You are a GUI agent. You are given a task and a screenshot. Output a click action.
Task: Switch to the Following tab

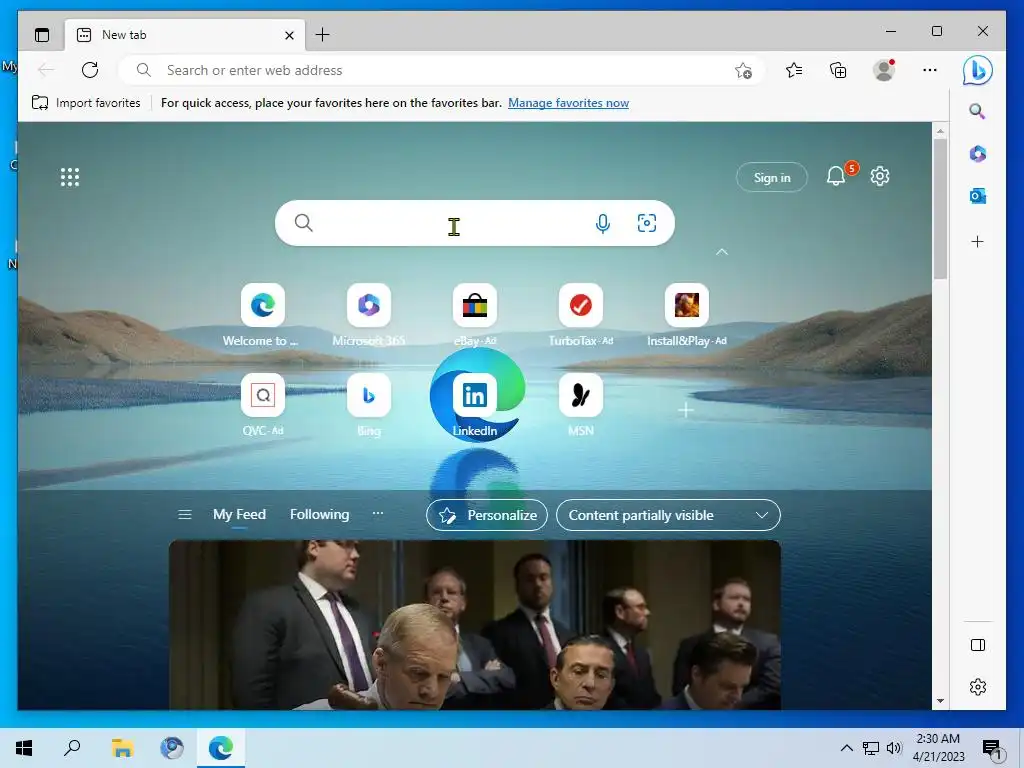point(319,515)
